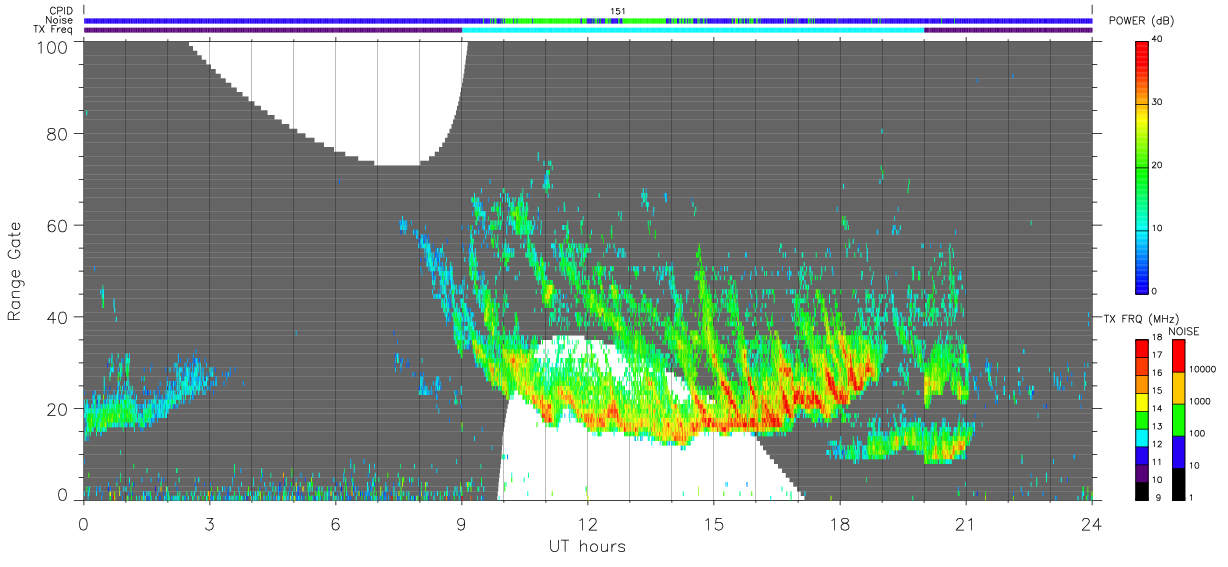
Task: Click the 'UT hours' axis title
Action: pos(587,546)
